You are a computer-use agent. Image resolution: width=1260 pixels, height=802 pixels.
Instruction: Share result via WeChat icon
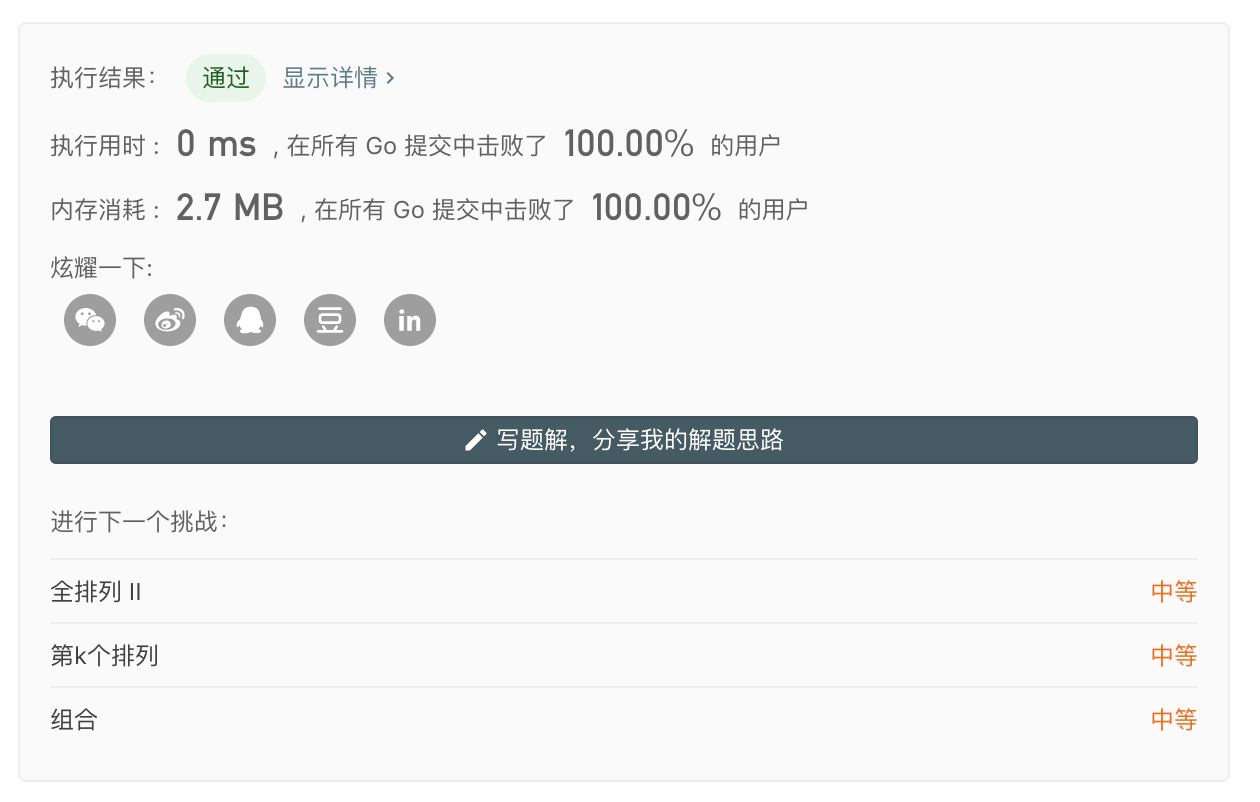click(90, 320)
